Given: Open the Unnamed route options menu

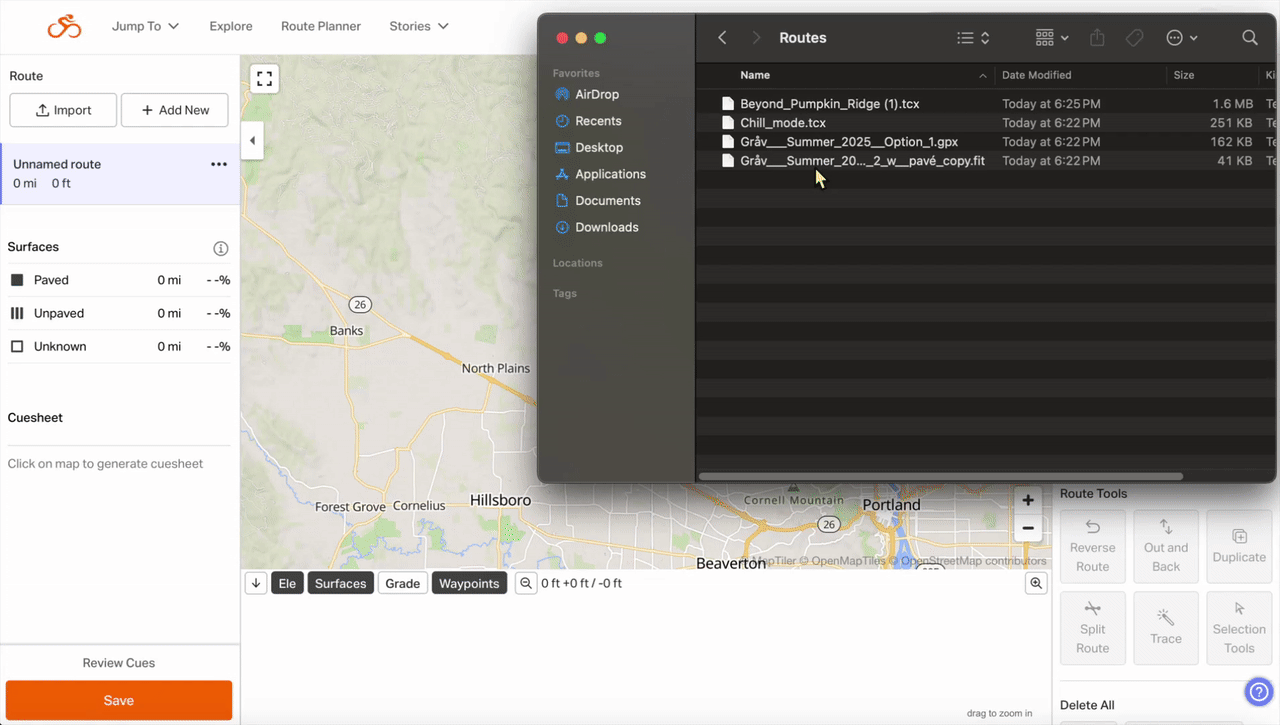Looking at the screenshot, I should click(219, 164).
